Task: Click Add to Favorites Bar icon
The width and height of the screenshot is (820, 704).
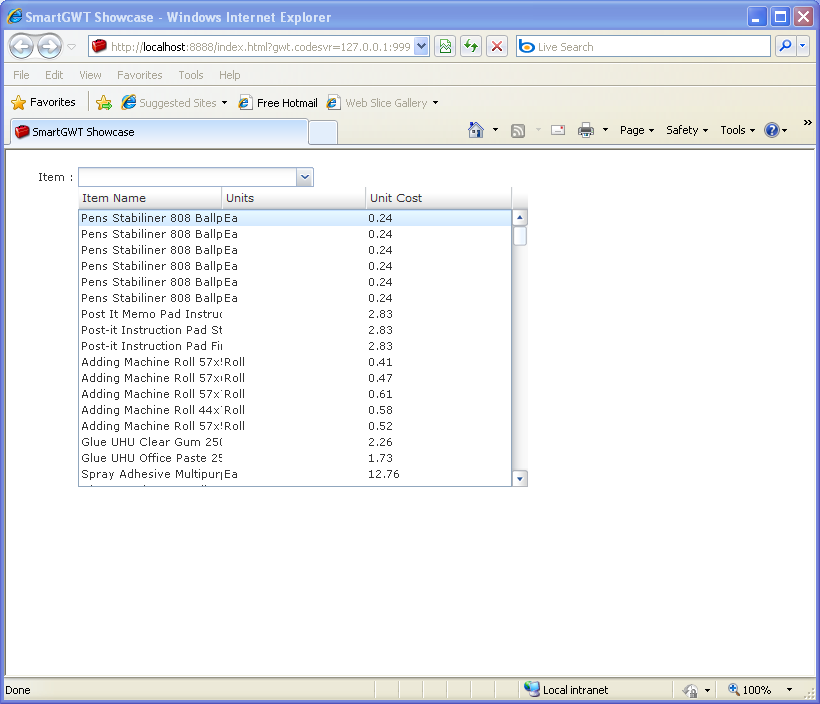Action: (104, 103)
